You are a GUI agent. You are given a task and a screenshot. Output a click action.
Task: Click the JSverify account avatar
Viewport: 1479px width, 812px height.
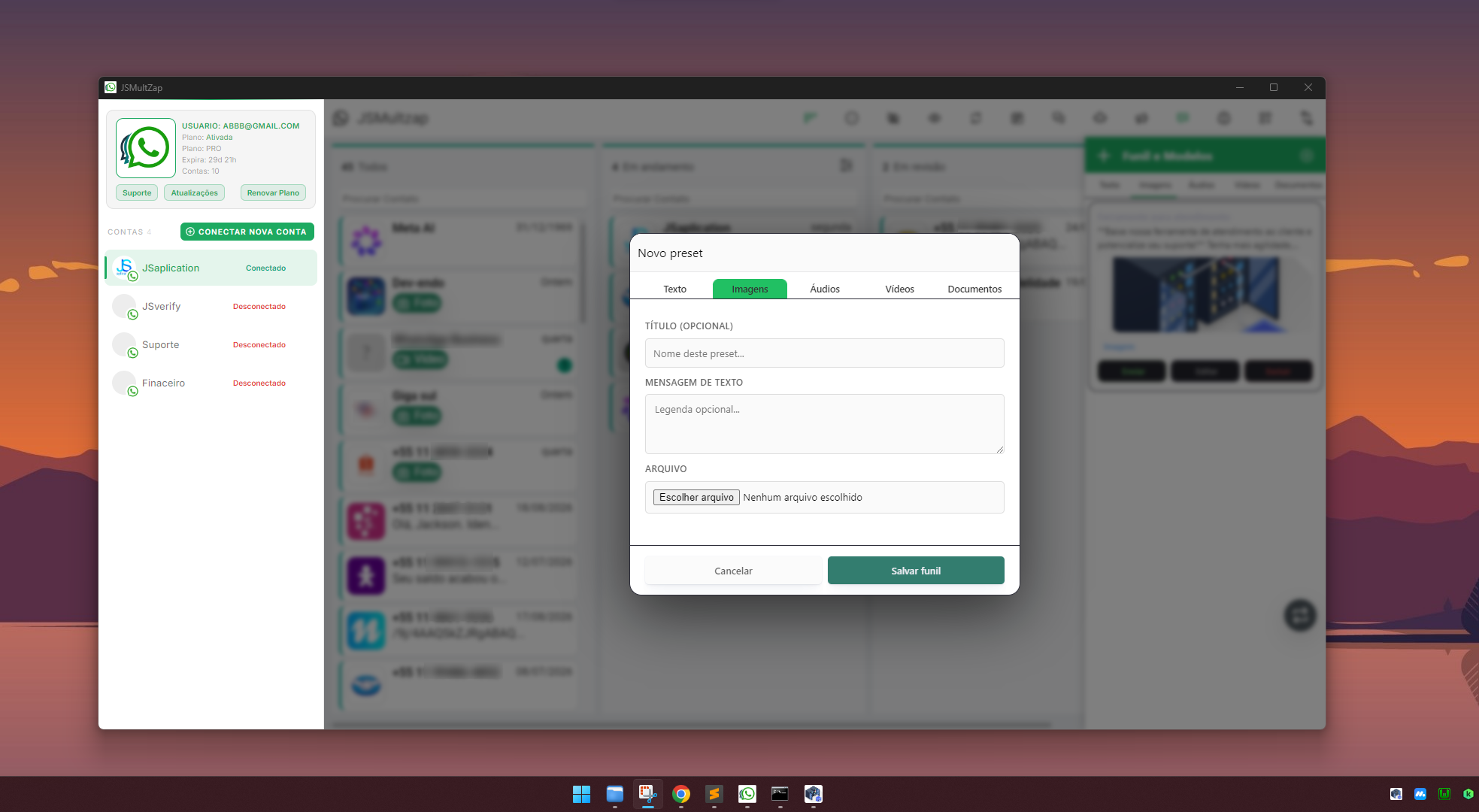[125, 306]
